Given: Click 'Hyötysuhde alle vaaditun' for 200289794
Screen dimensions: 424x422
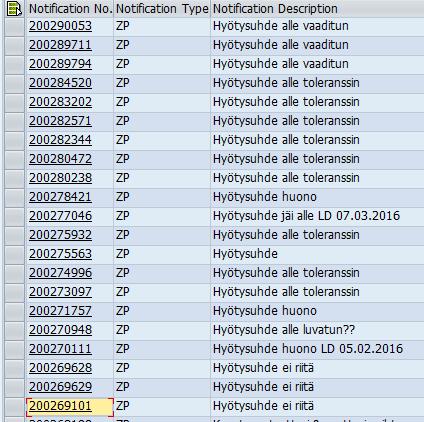Looking at the screenshot, I should click(281, 64).
